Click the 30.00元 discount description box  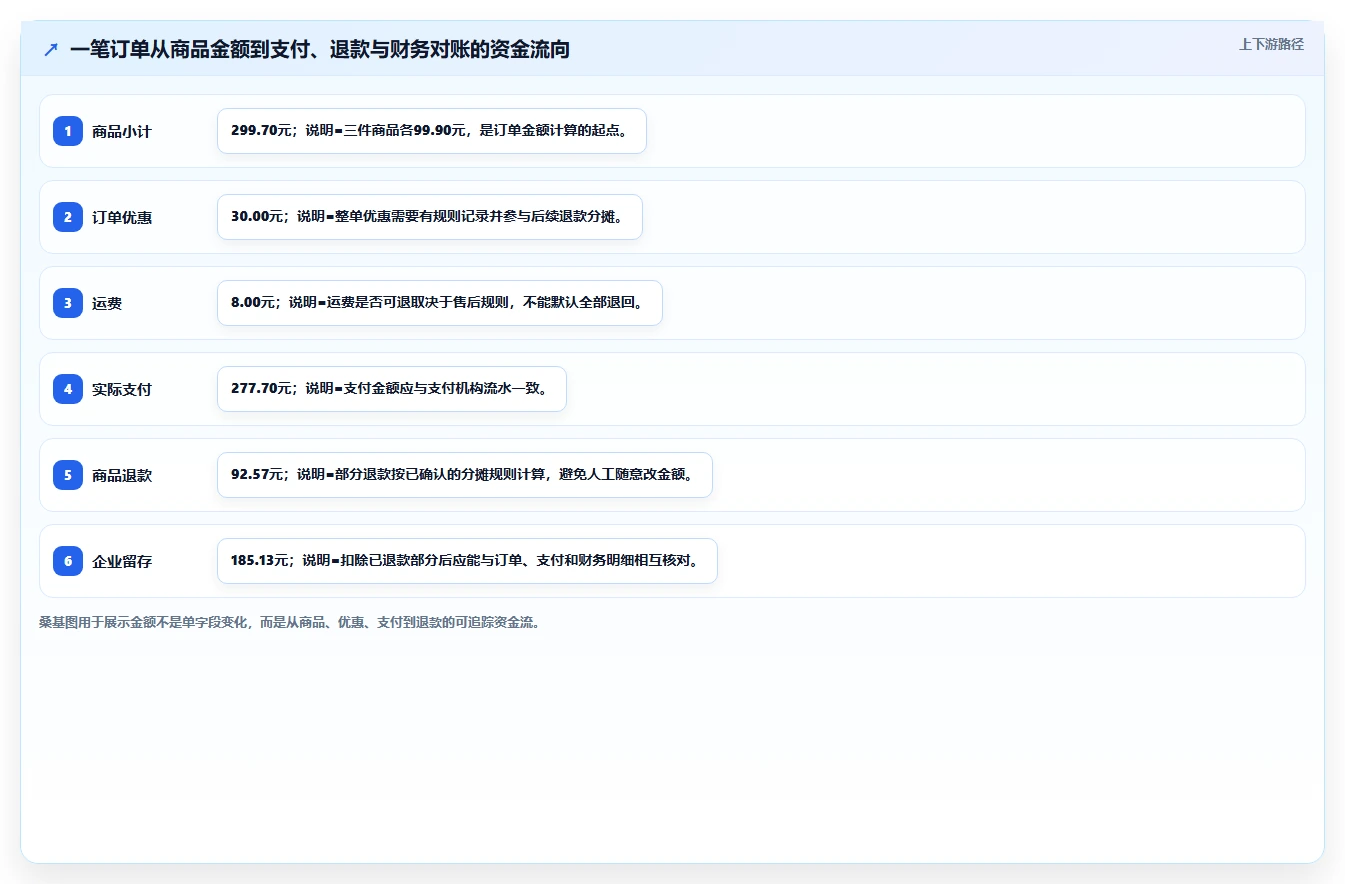pyautogui.click(x=430, y=217)
